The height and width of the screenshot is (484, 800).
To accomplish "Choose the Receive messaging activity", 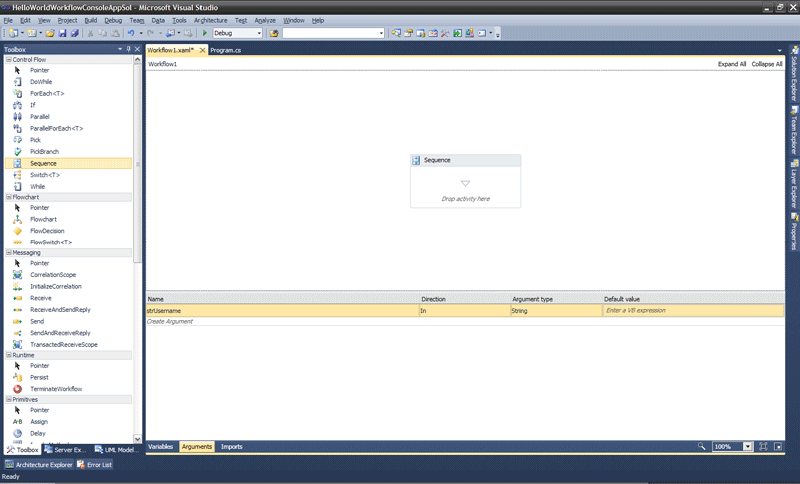I will tap(40, 298).
